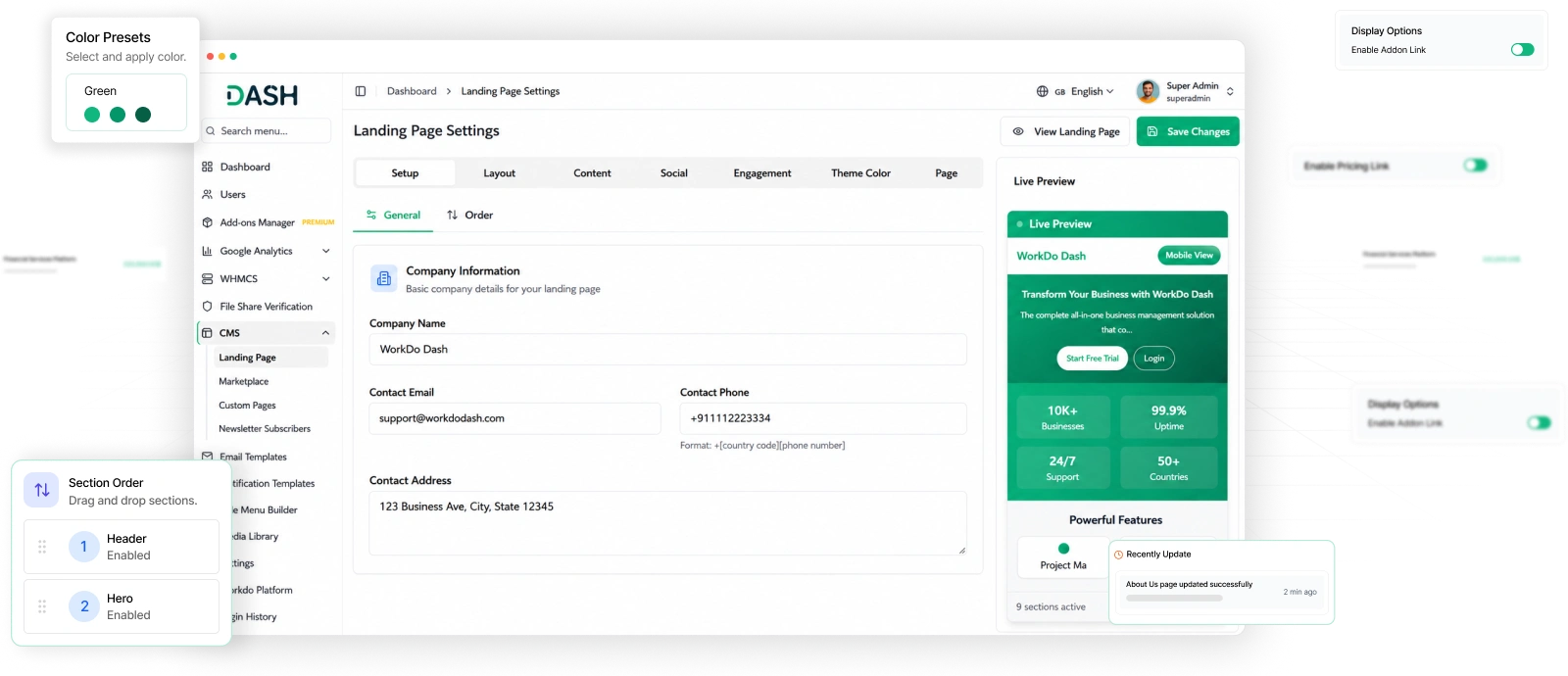Click the globe language icon
Image resolution: width=1568 pixels, height=676 pixels.
tap(1042, 91)
